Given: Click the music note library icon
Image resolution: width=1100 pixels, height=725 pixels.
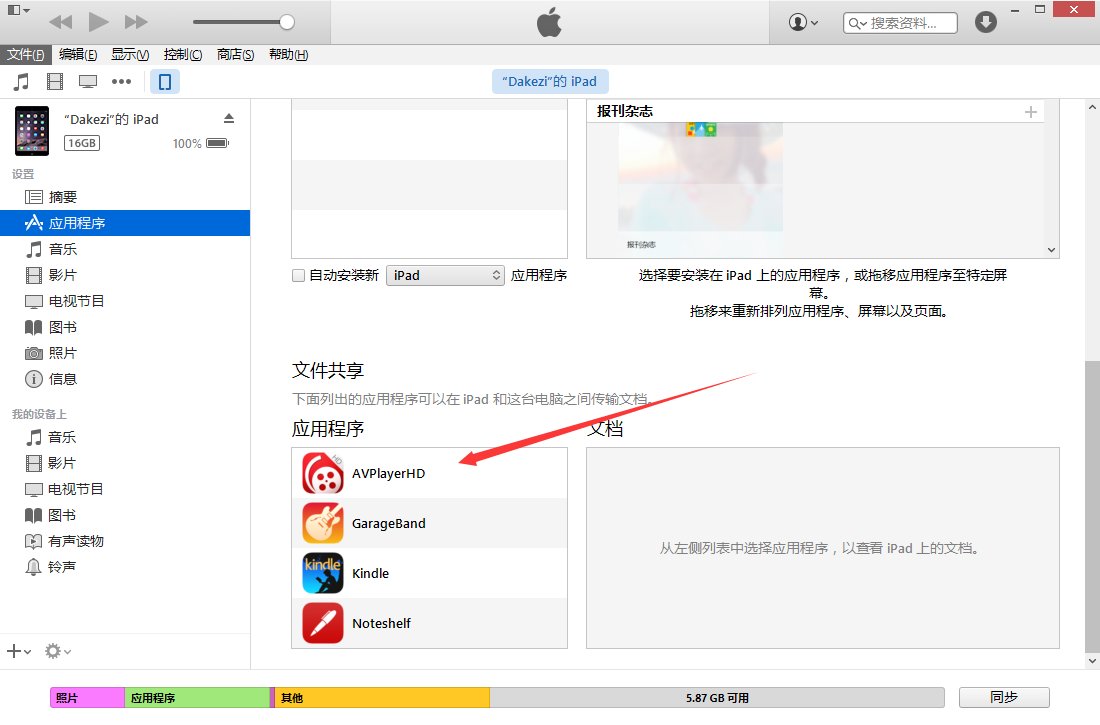Looking at the screenshot, I should click(21, 82).
